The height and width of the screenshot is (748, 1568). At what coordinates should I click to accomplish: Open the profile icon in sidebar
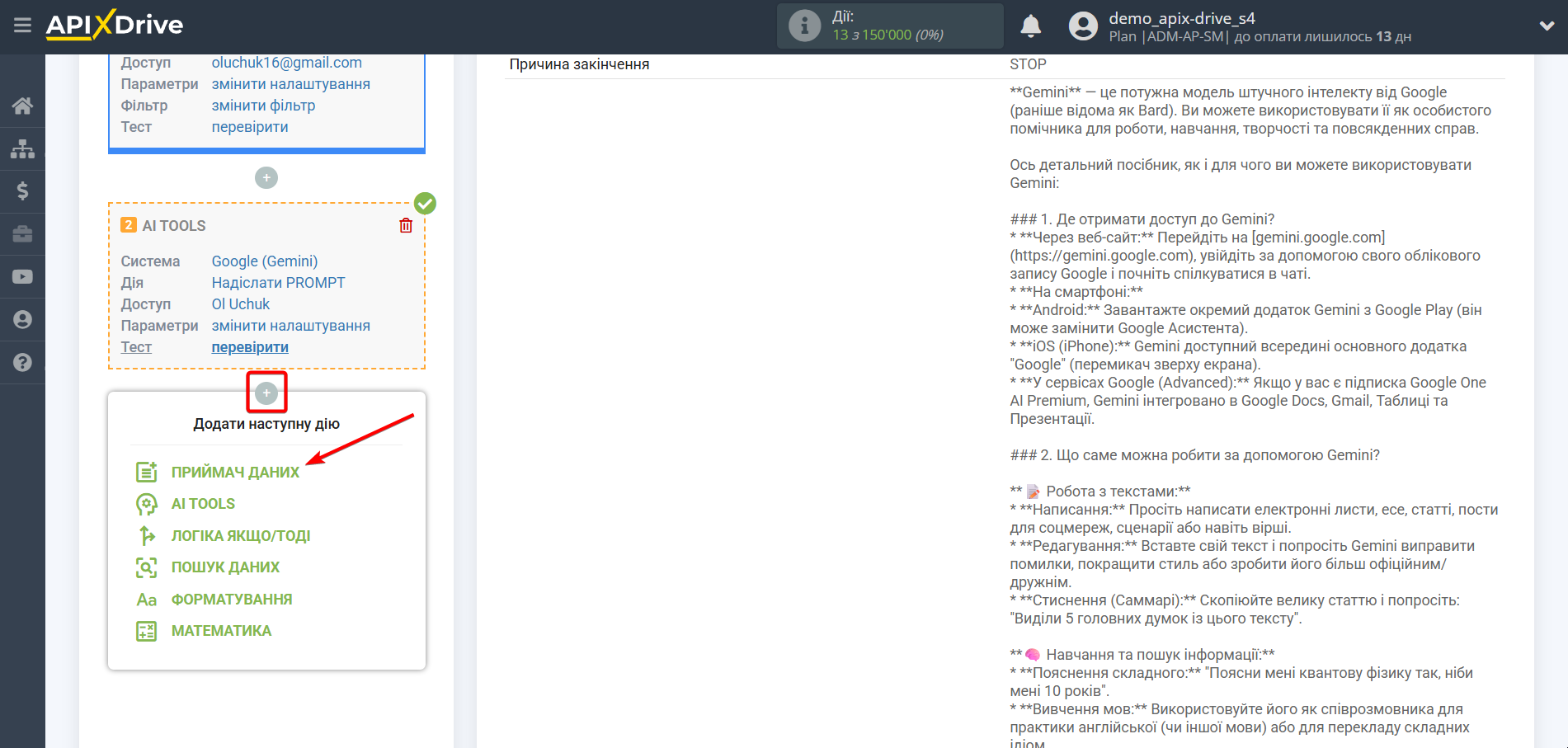point(22,320)
